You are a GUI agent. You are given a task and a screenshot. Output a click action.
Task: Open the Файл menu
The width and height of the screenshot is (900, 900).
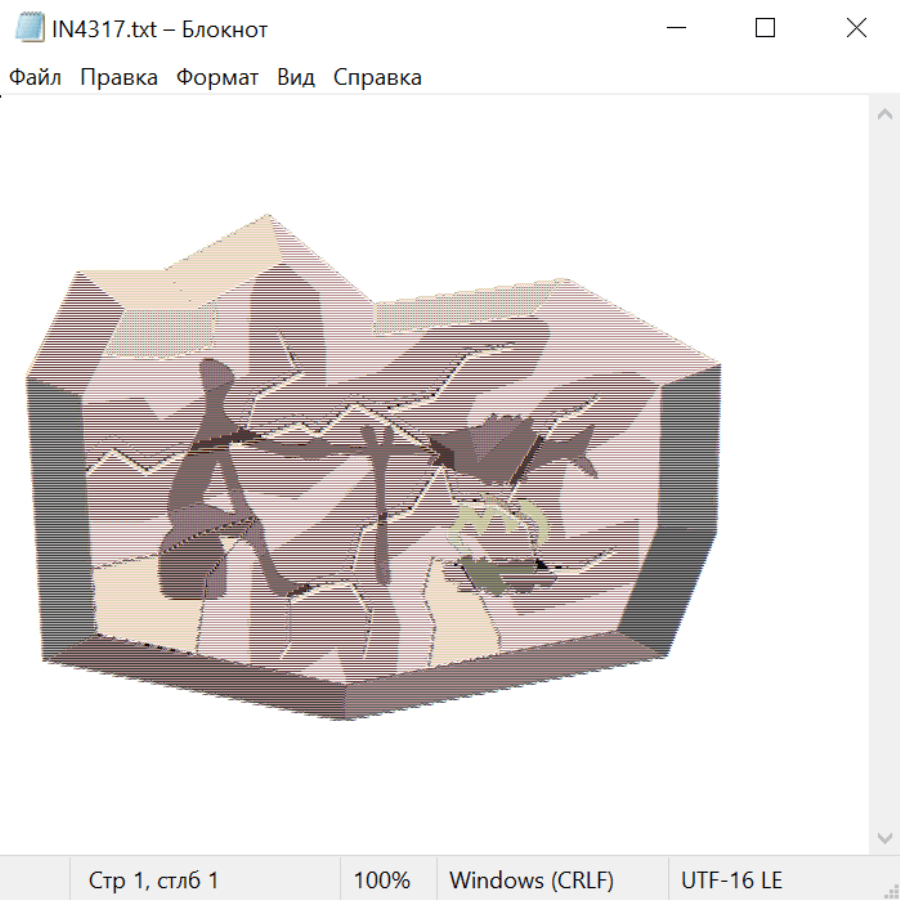35,78
